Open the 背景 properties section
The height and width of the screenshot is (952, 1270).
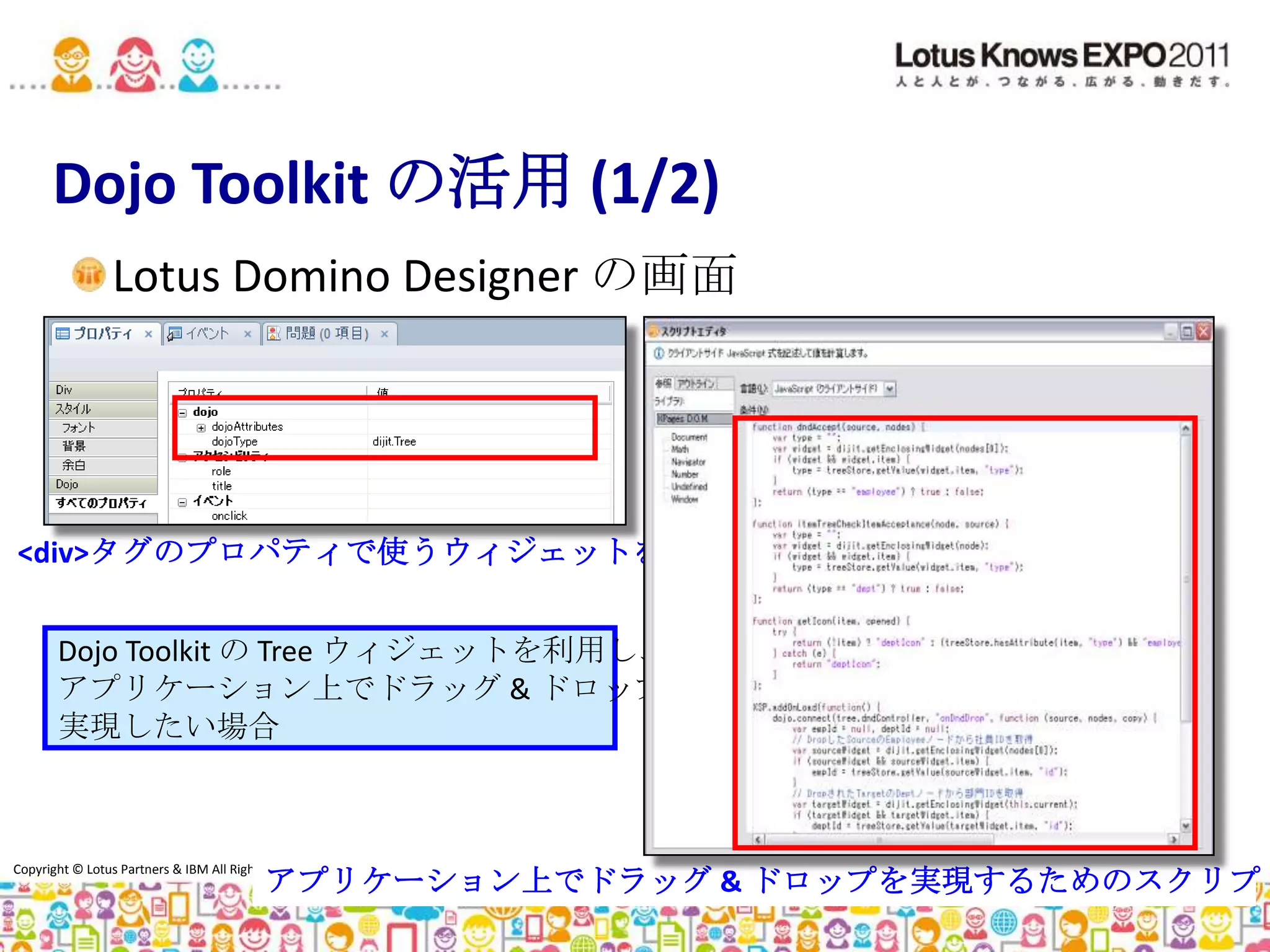[x=103, y=446]
